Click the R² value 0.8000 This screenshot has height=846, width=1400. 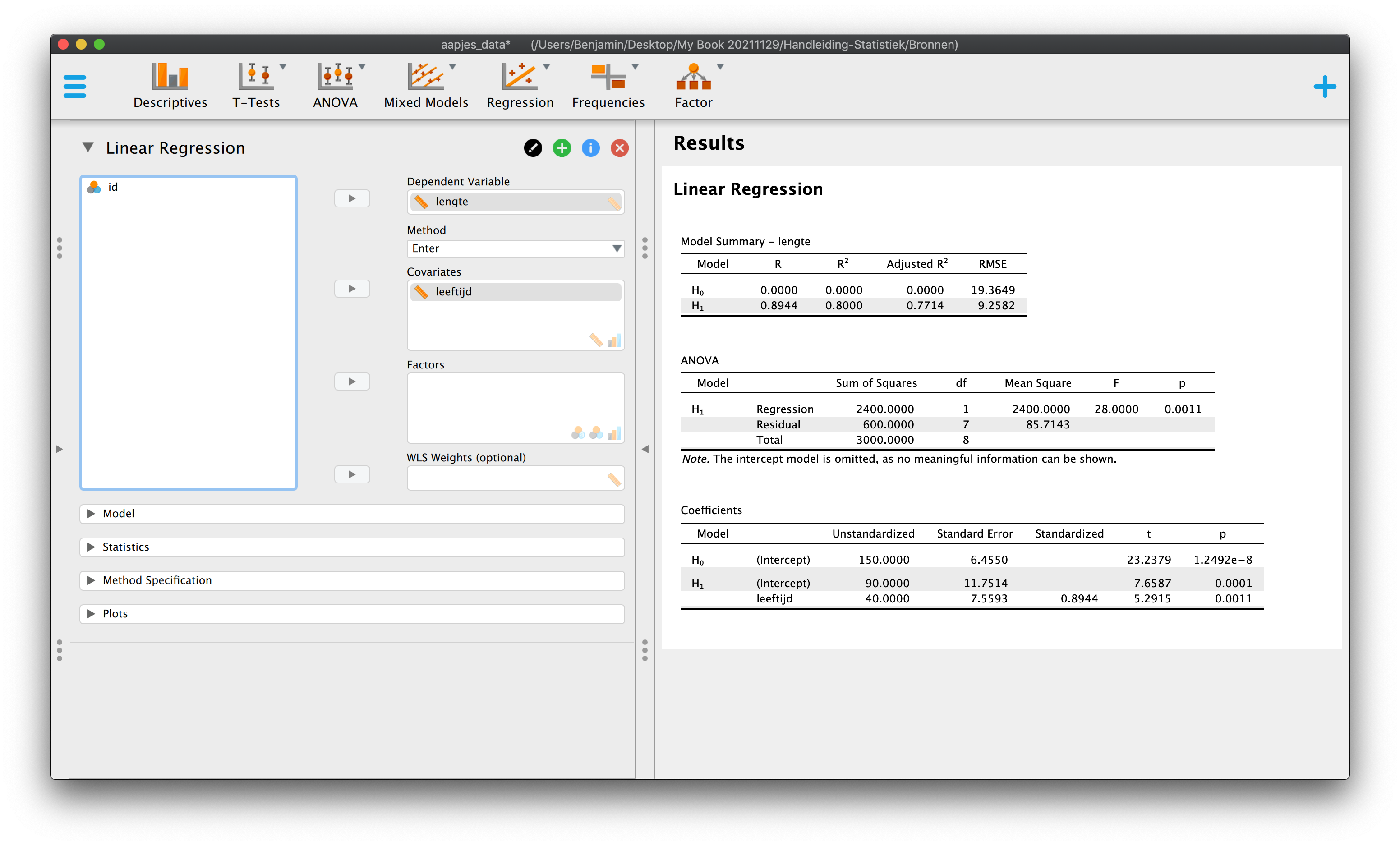[x=844, y=306]
